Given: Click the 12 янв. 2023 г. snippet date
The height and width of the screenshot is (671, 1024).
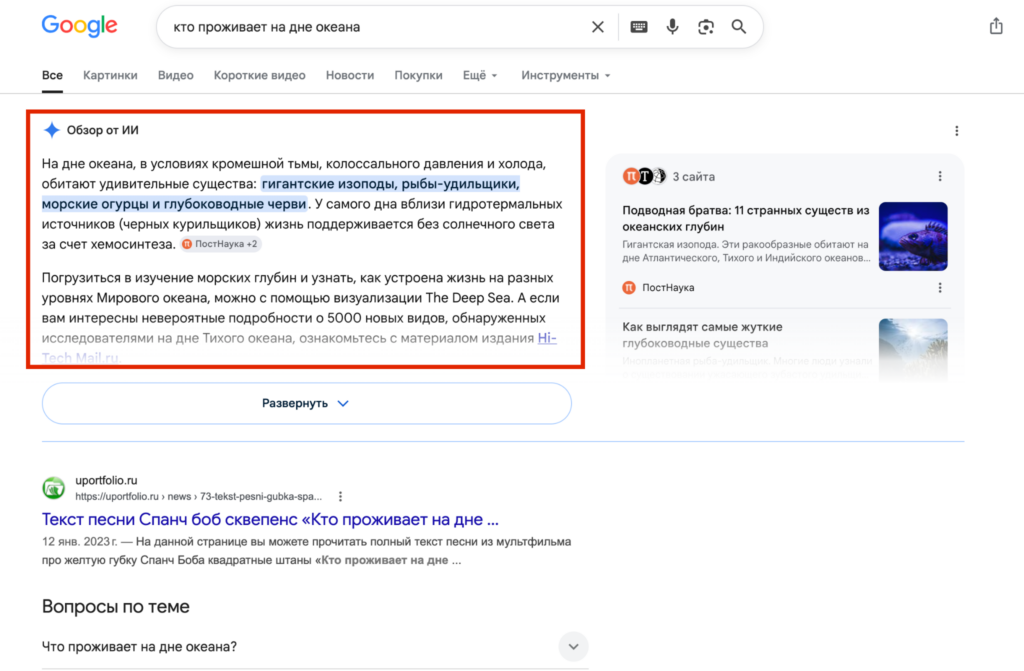Looking at the screenshot, I should (80, 542).
